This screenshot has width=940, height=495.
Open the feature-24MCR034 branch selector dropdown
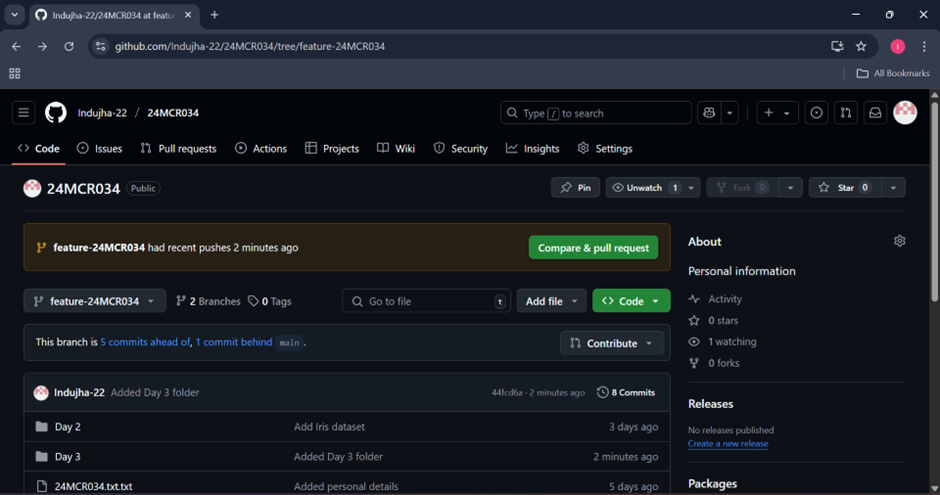[x=95, y=301]
